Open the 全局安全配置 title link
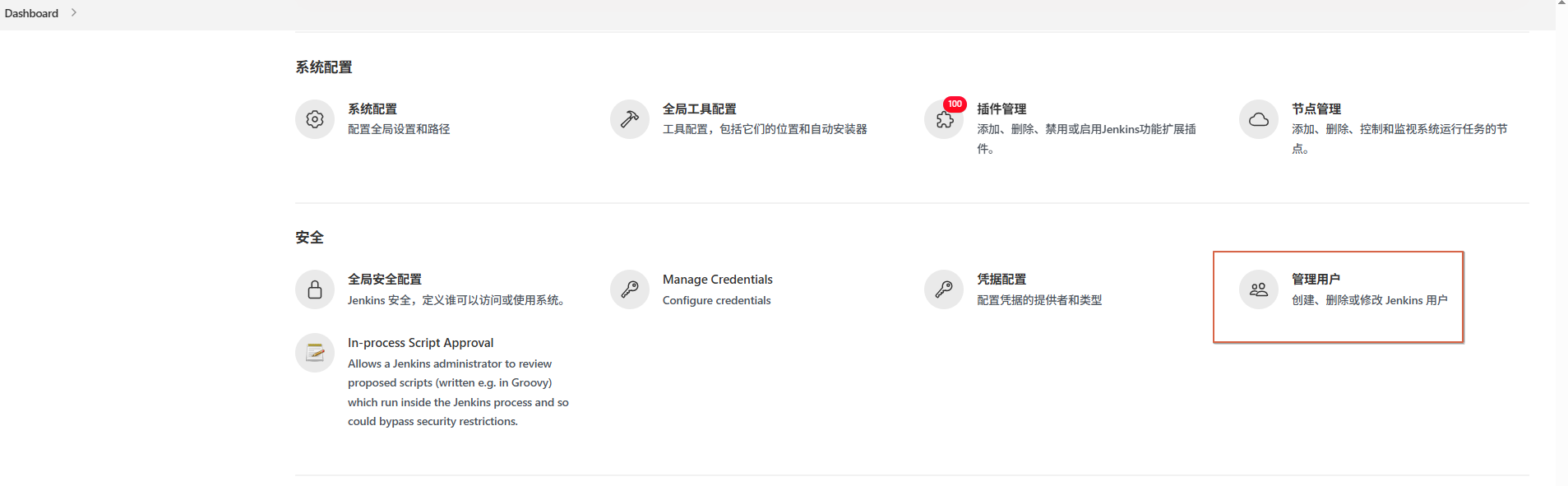The width and height of the screenshot is (1568, 486). pos(385,279)
